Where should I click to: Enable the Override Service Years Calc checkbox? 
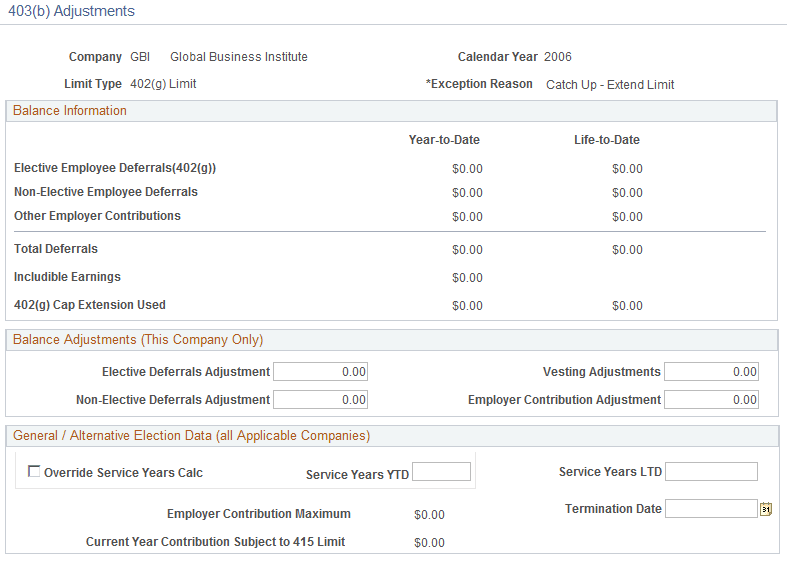click(x=35, y=472)
